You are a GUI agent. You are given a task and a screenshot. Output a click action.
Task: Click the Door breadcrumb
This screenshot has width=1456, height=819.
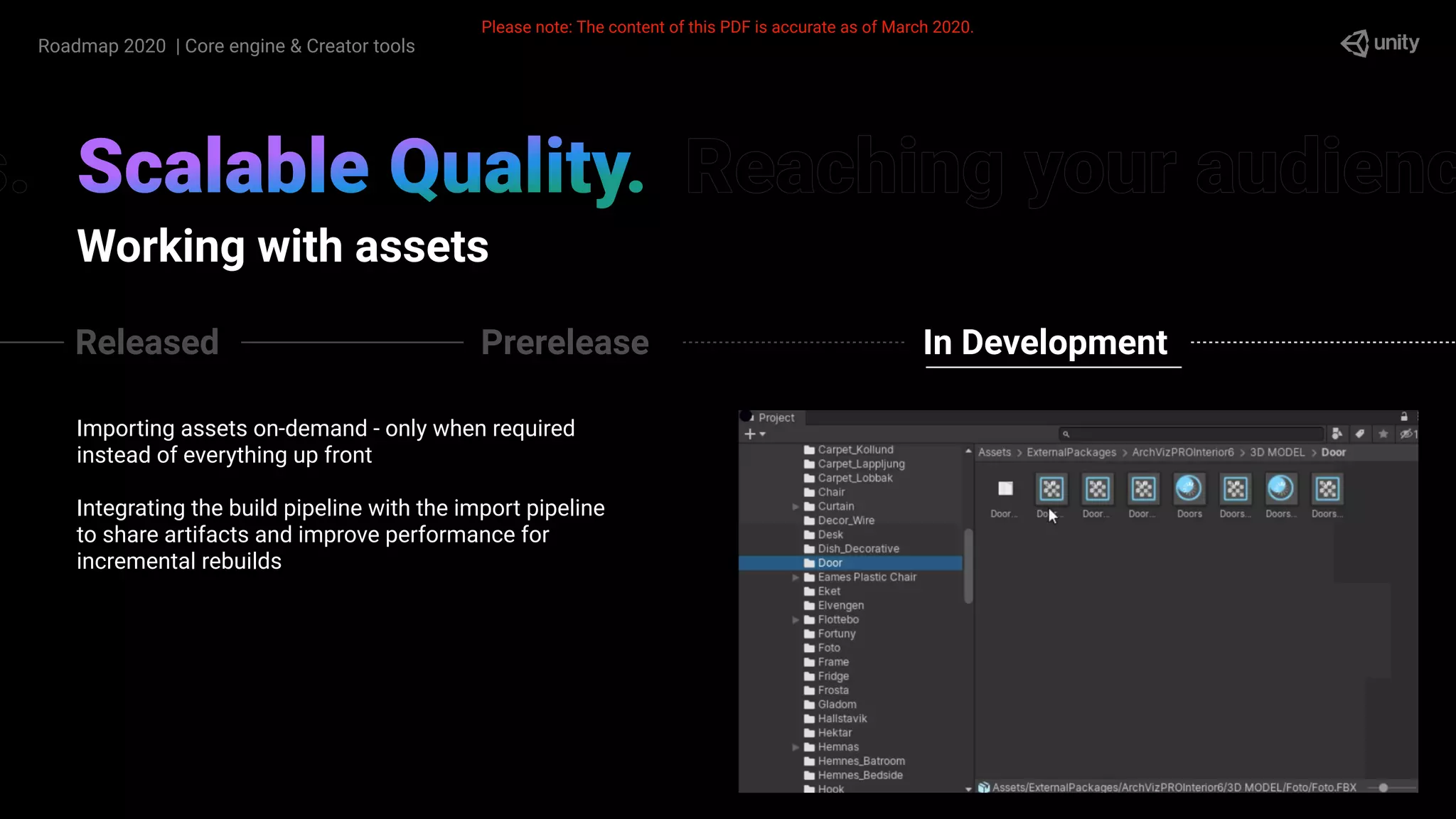click(1333, 452)
